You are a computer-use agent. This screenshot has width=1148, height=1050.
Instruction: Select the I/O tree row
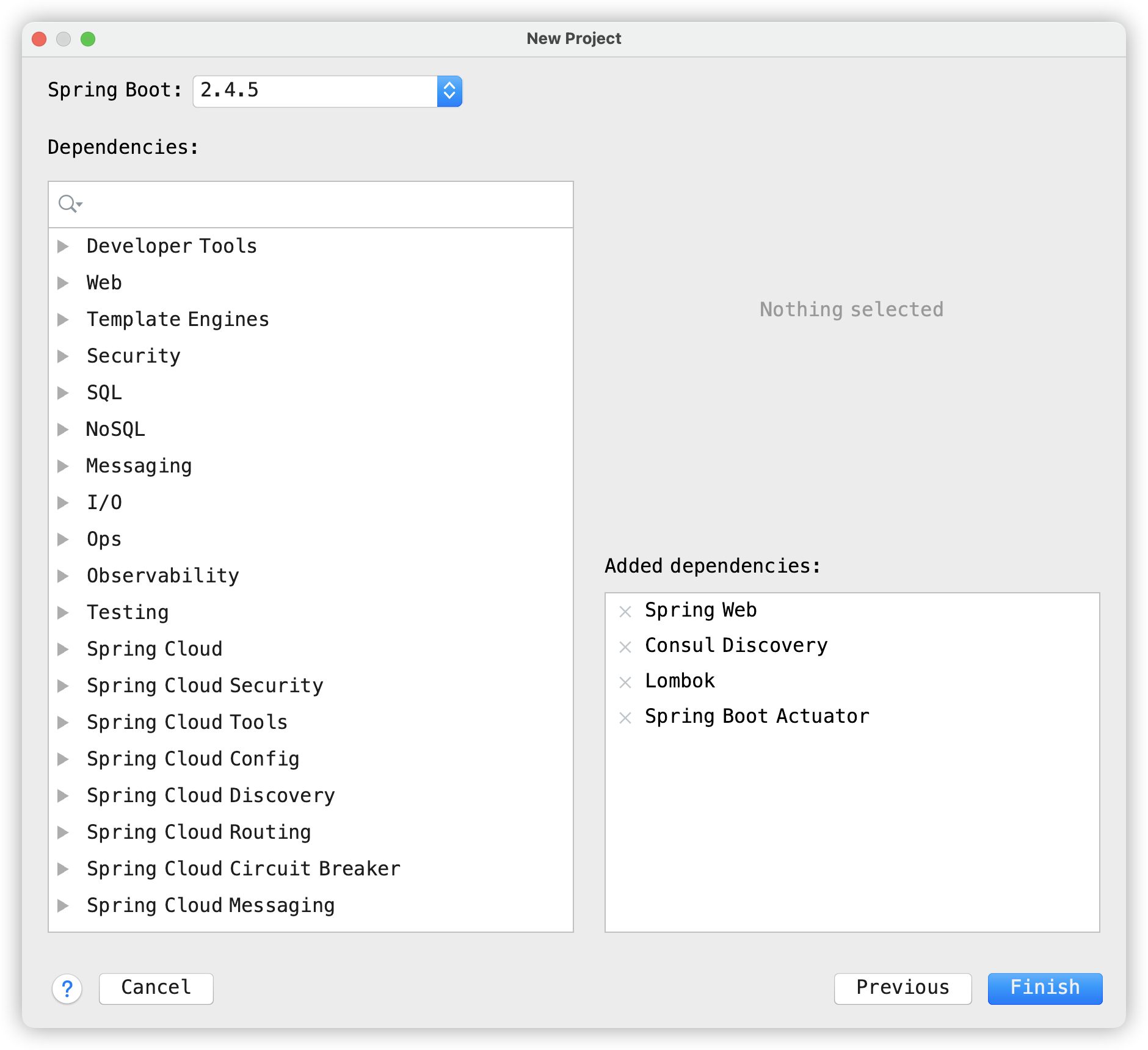pos(311,502)
